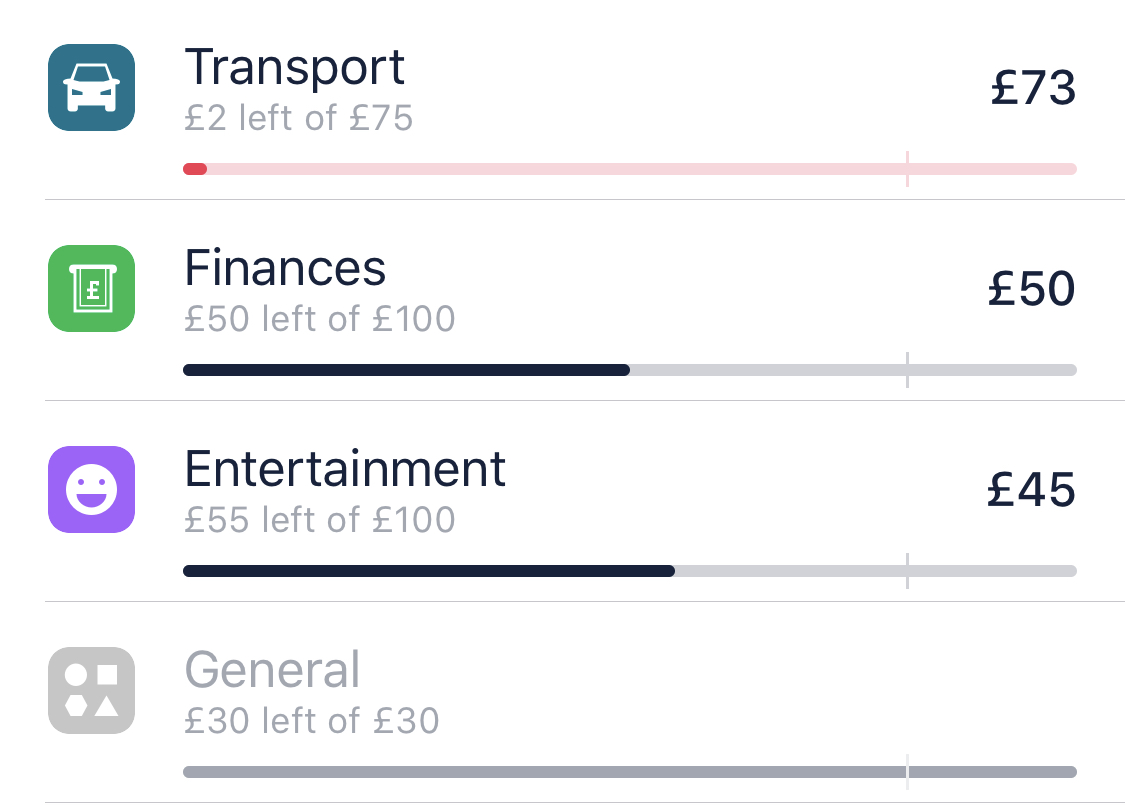Viewport: 1125px width, 806px height.
Task: Click the General budget progress bar
Action: [x=630, y=772]
